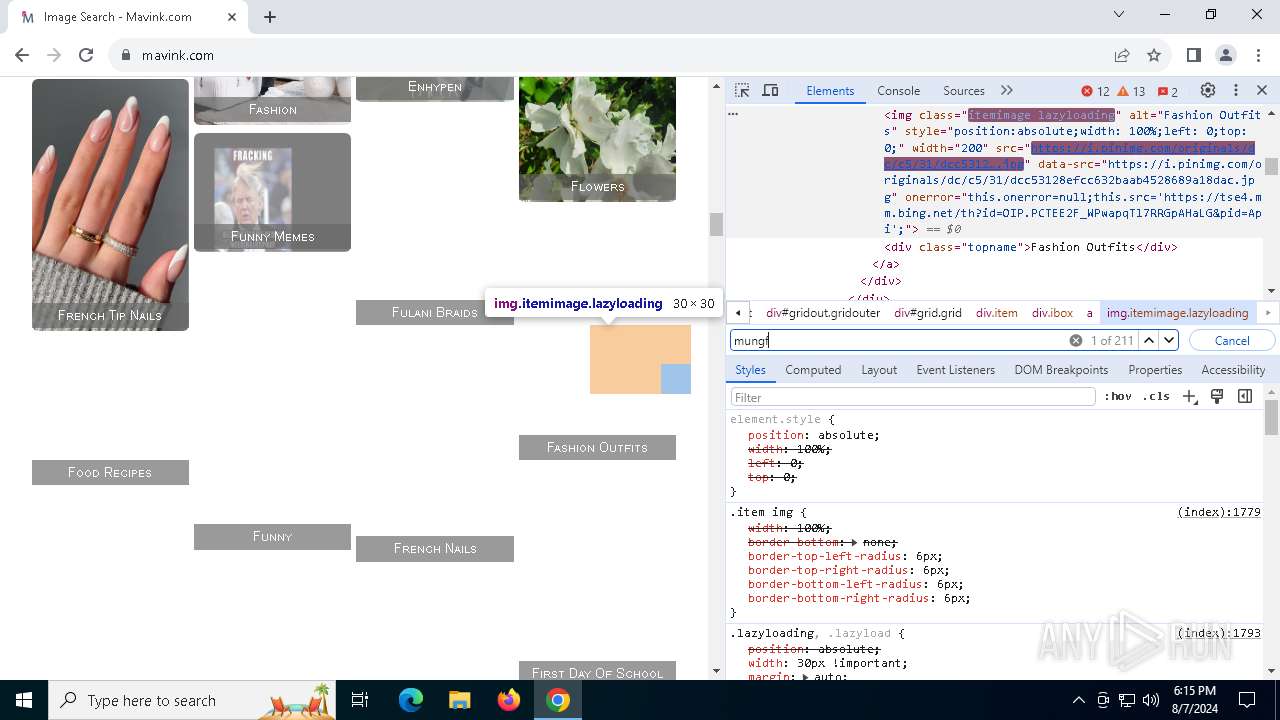The image size is (1280, 720).
Task: Open a new browser tab
Action: [270, 17]
